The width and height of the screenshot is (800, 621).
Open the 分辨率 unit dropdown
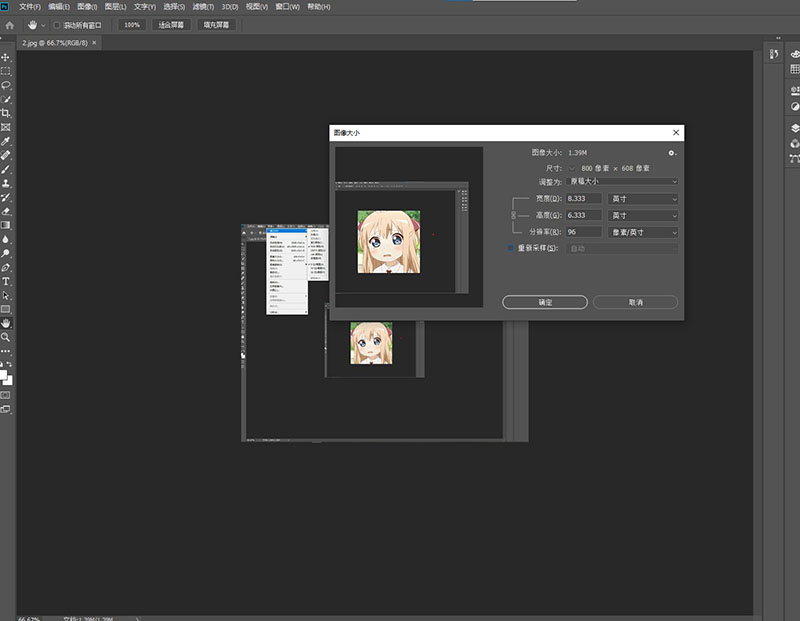tap(643, 232)
